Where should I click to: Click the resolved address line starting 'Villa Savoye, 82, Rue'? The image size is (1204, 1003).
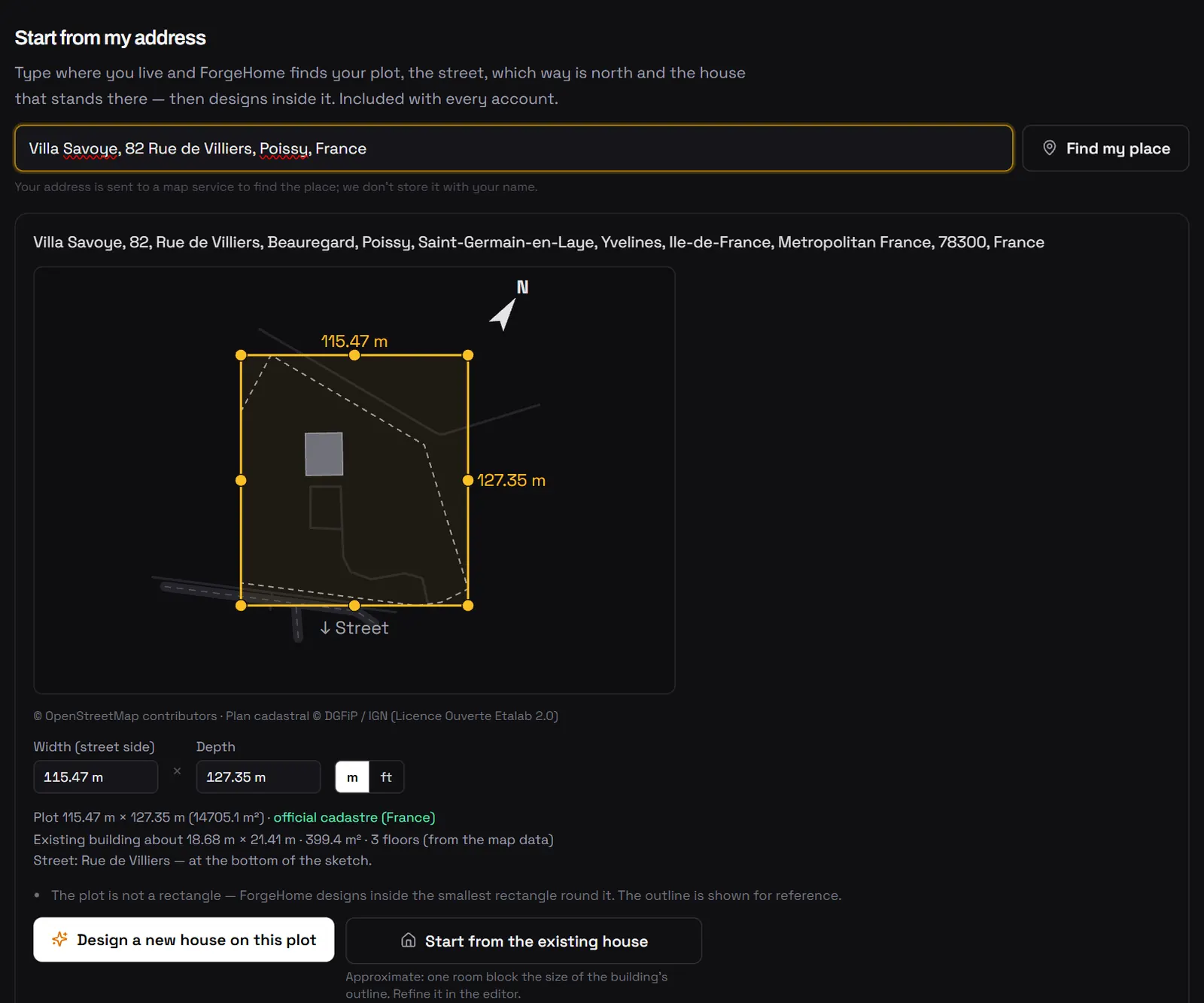(539, 242)
